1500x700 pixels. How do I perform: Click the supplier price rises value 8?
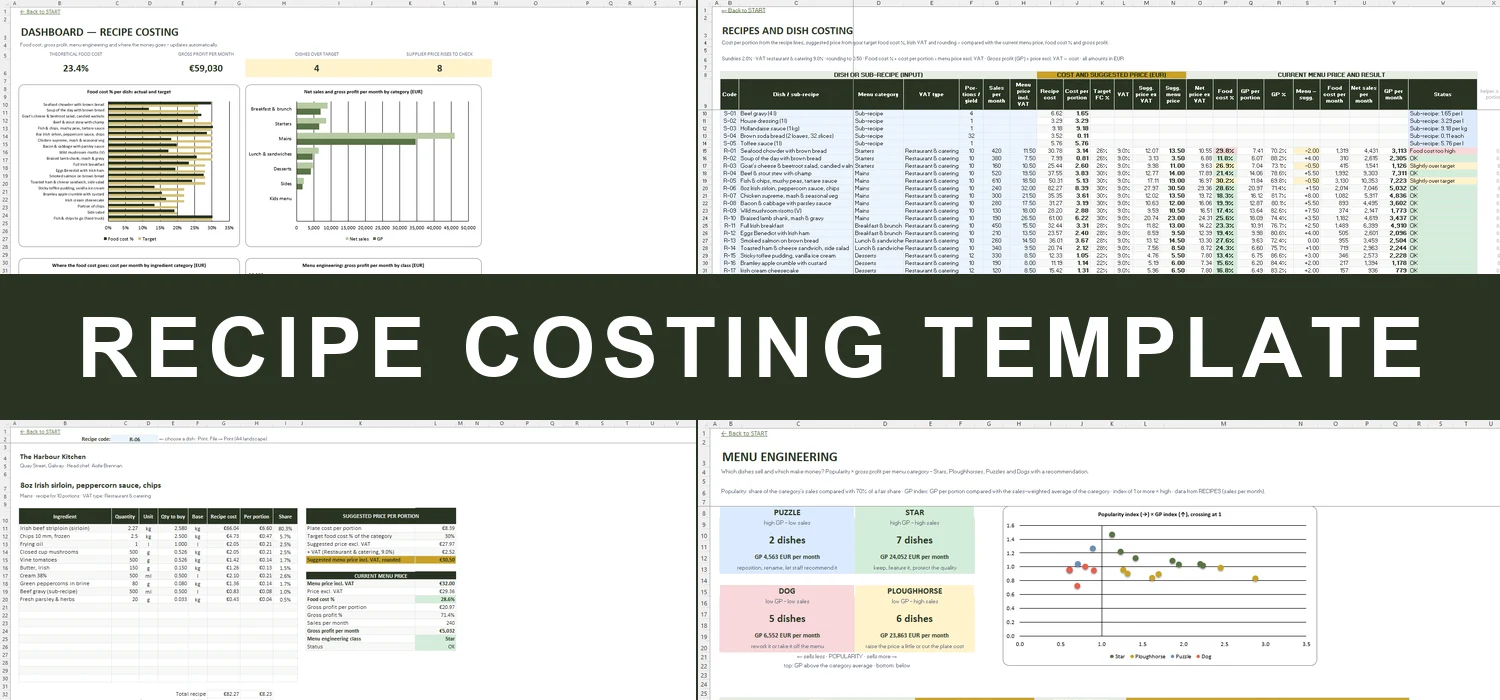tap(439, 69)
